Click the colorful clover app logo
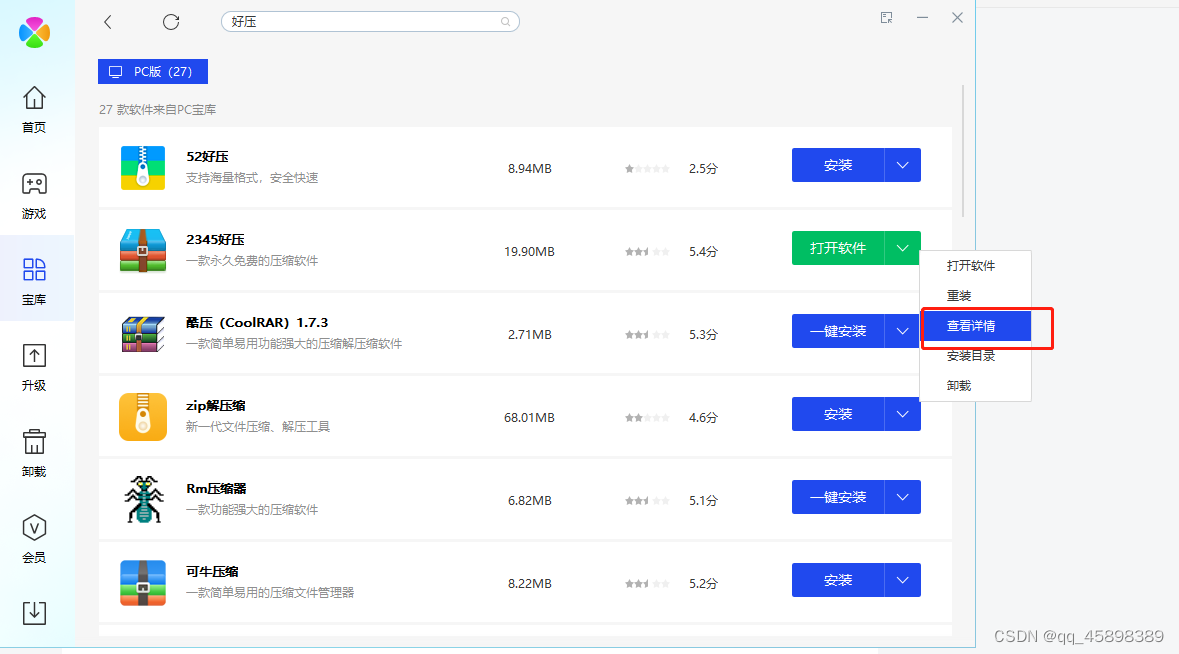1179x654 pixels. pyautogui.click(x=34, y=32)
